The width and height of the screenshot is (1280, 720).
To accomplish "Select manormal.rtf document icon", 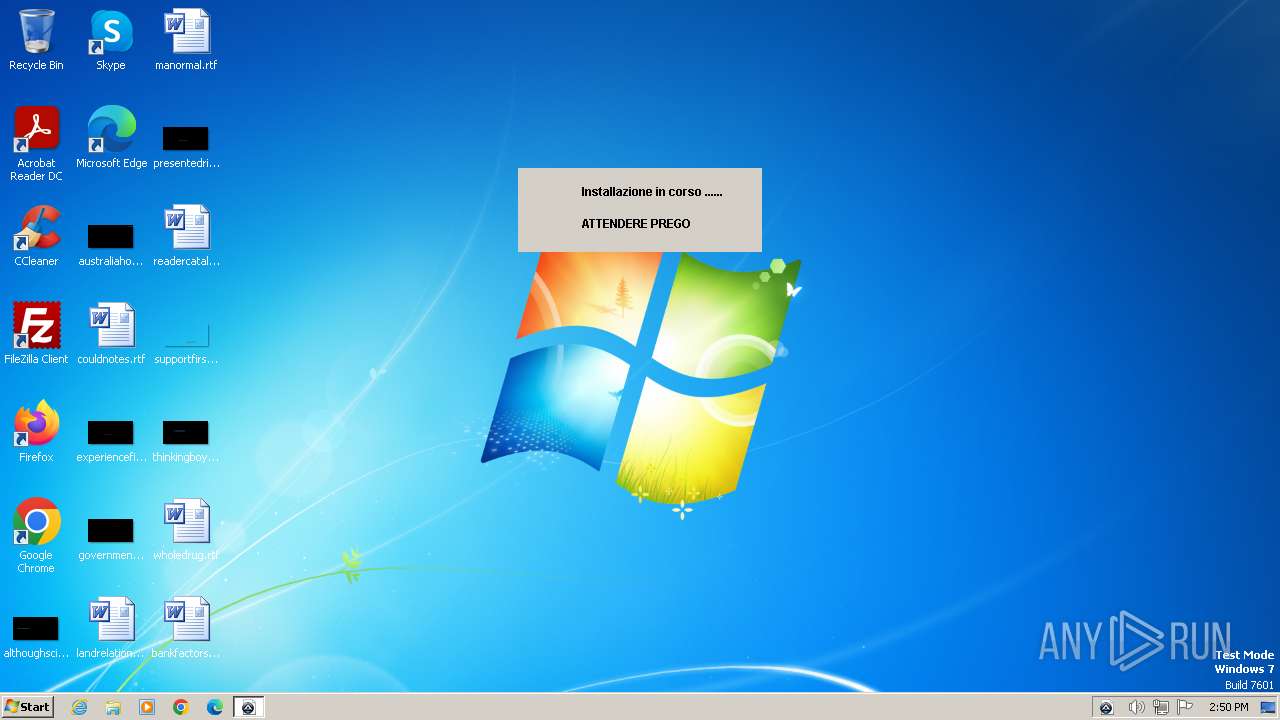I will click(x=186, y=40).
